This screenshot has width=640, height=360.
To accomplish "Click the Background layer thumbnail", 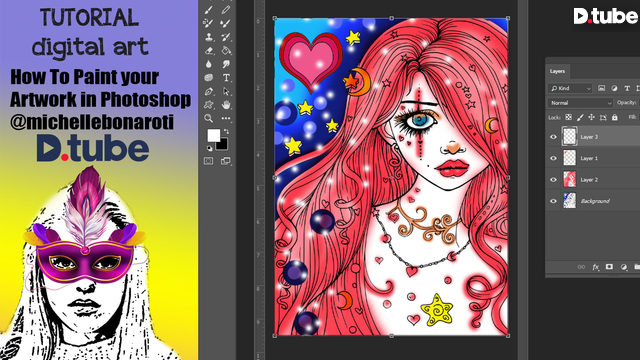I will [x=569, y=200].
